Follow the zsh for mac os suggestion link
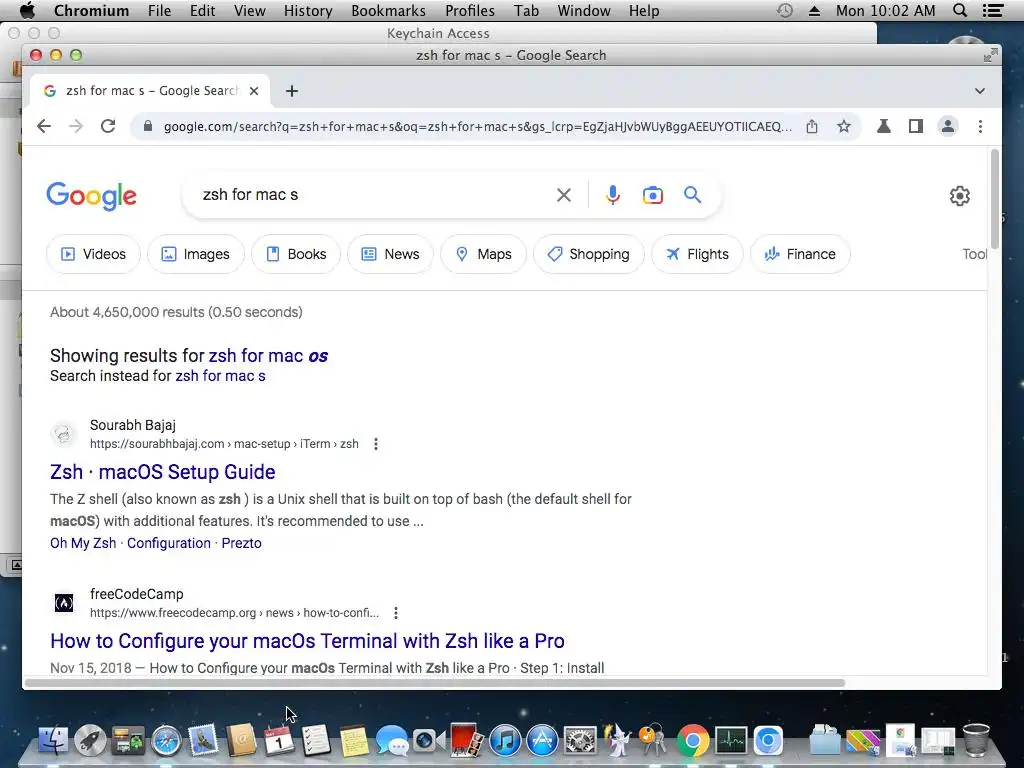Screen dimensions: 1024x768 coord(268,356)
